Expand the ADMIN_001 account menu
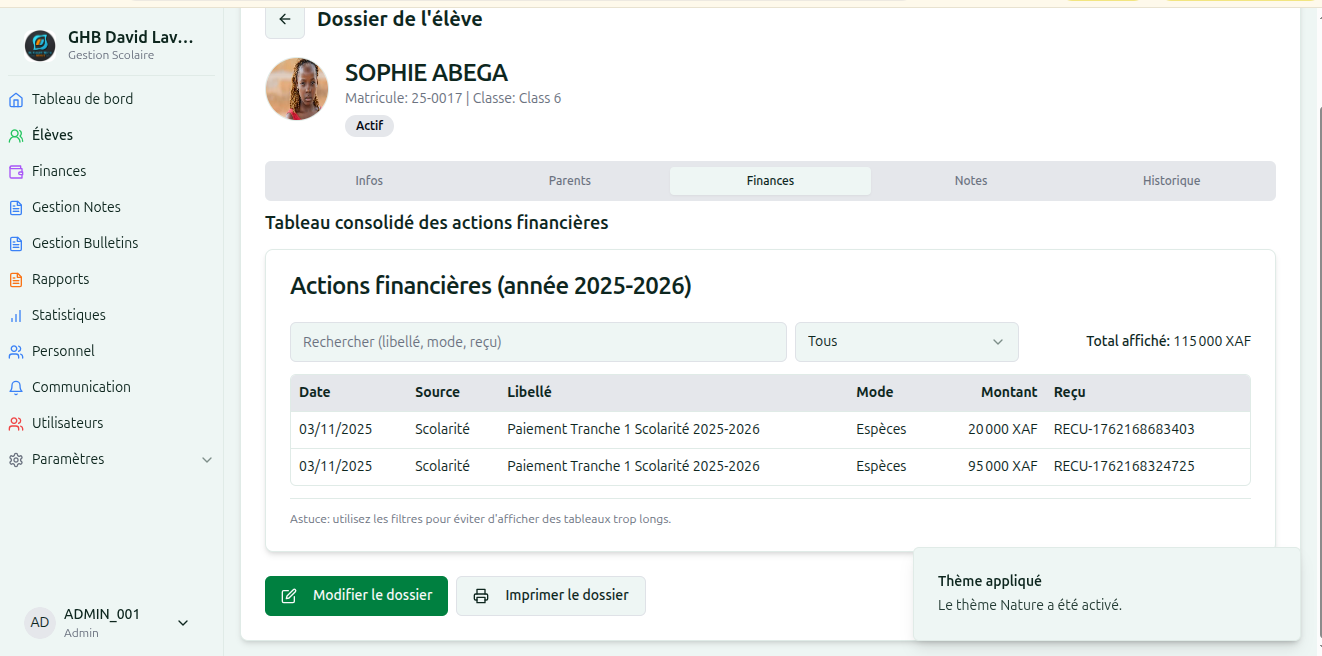This screenshot has height=656, width=1322. 183,622
